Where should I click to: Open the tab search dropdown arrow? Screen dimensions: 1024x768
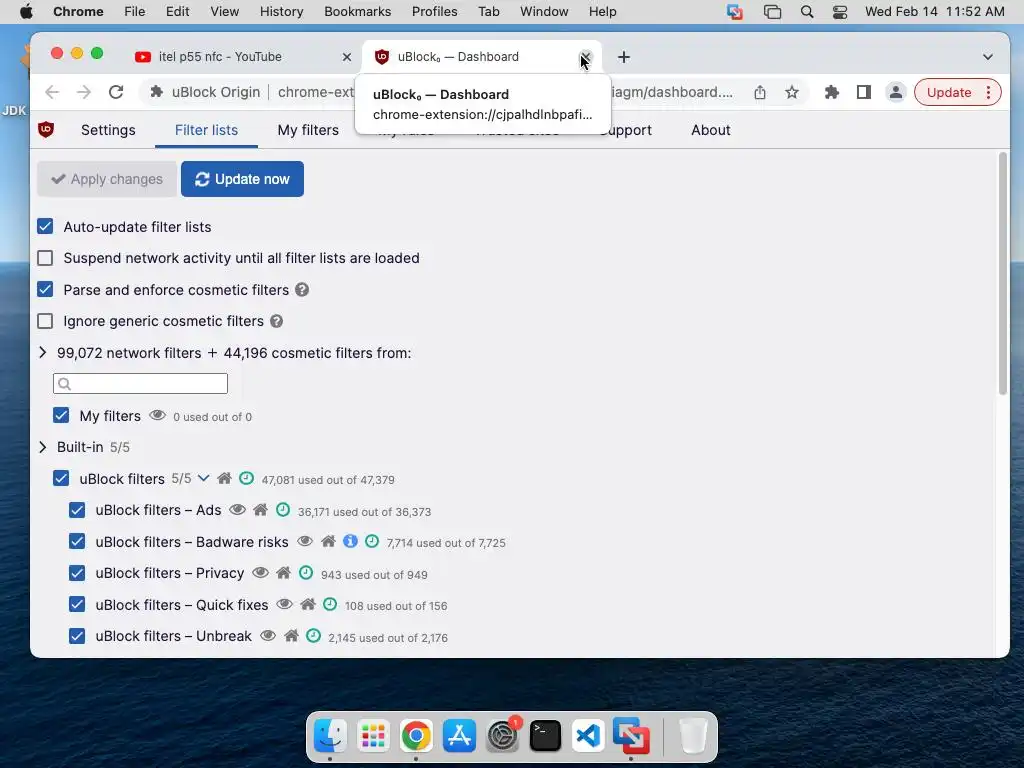pyautogui.click(x=987, y=57)
